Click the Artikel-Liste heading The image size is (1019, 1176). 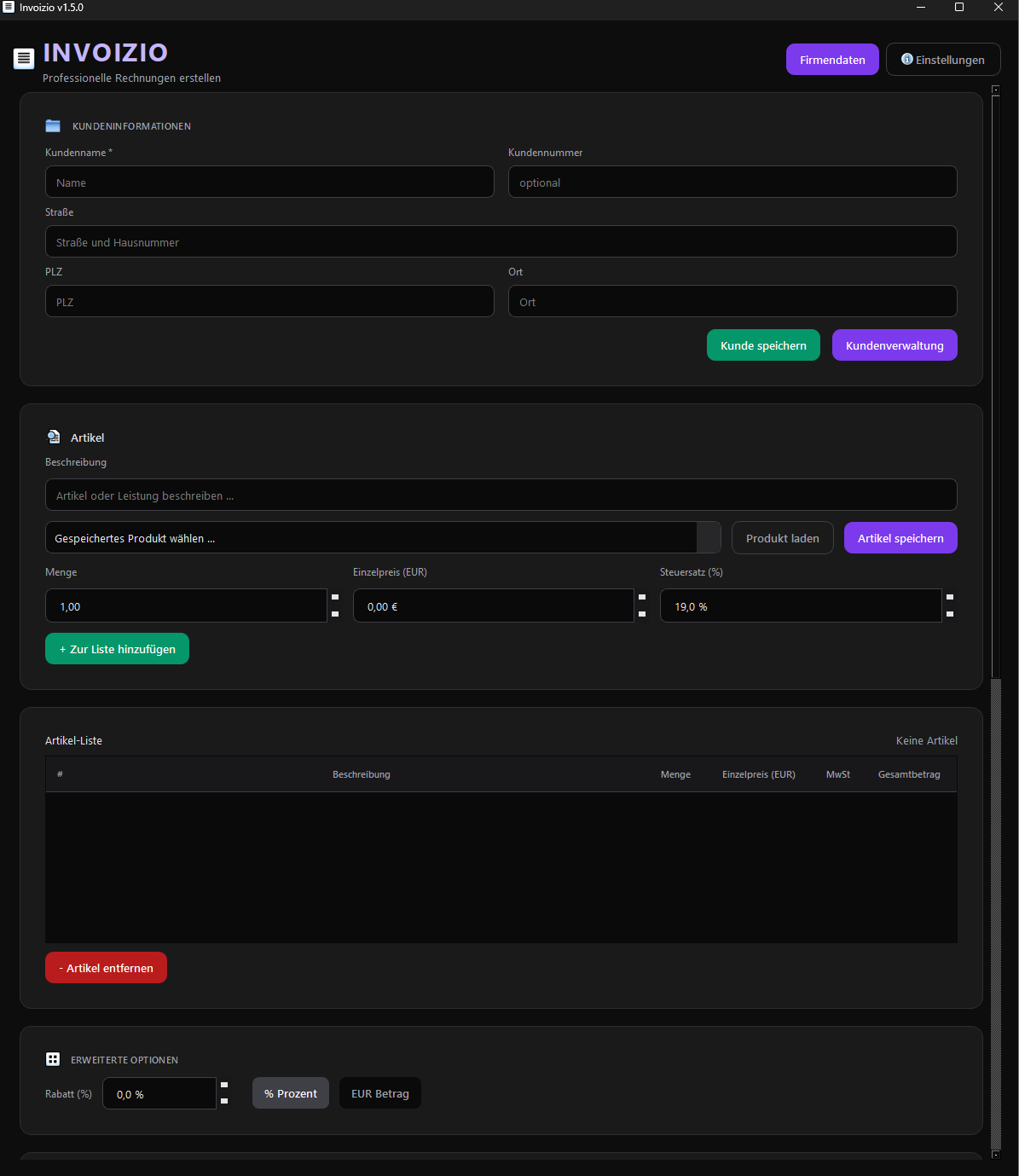(73, 740)
